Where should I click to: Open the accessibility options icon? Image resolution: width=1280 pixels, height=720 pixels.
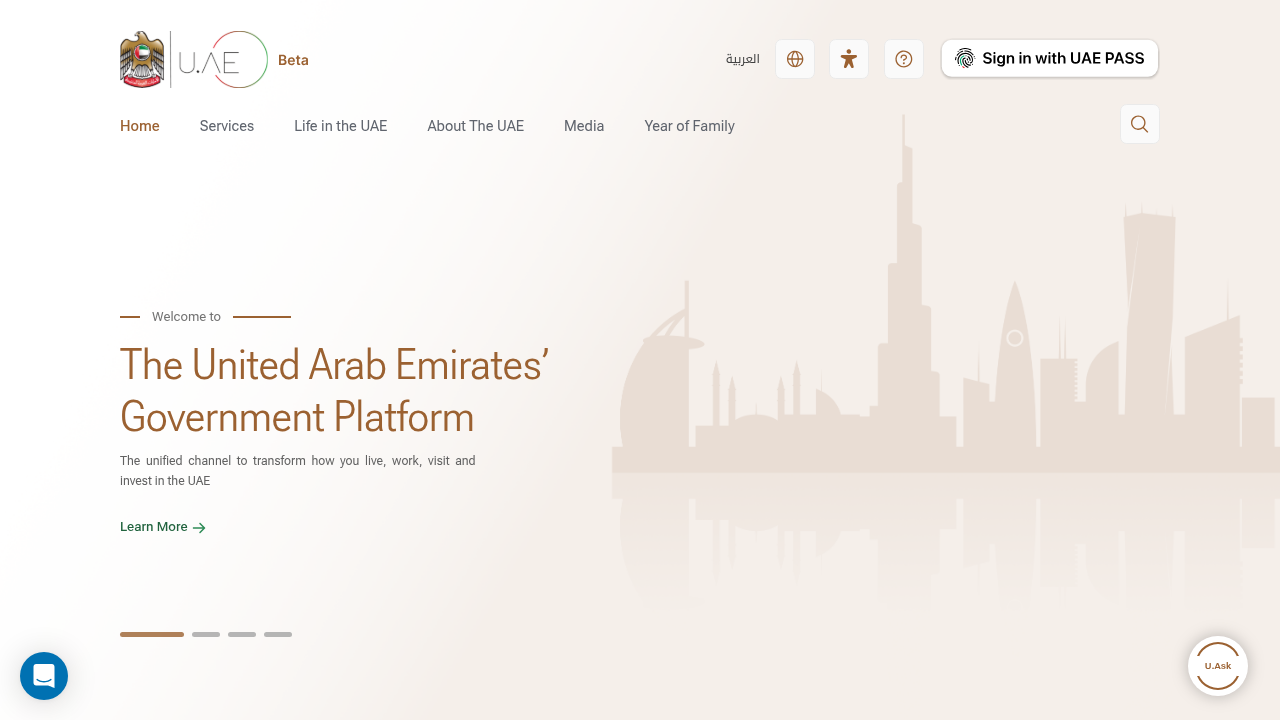849,59
